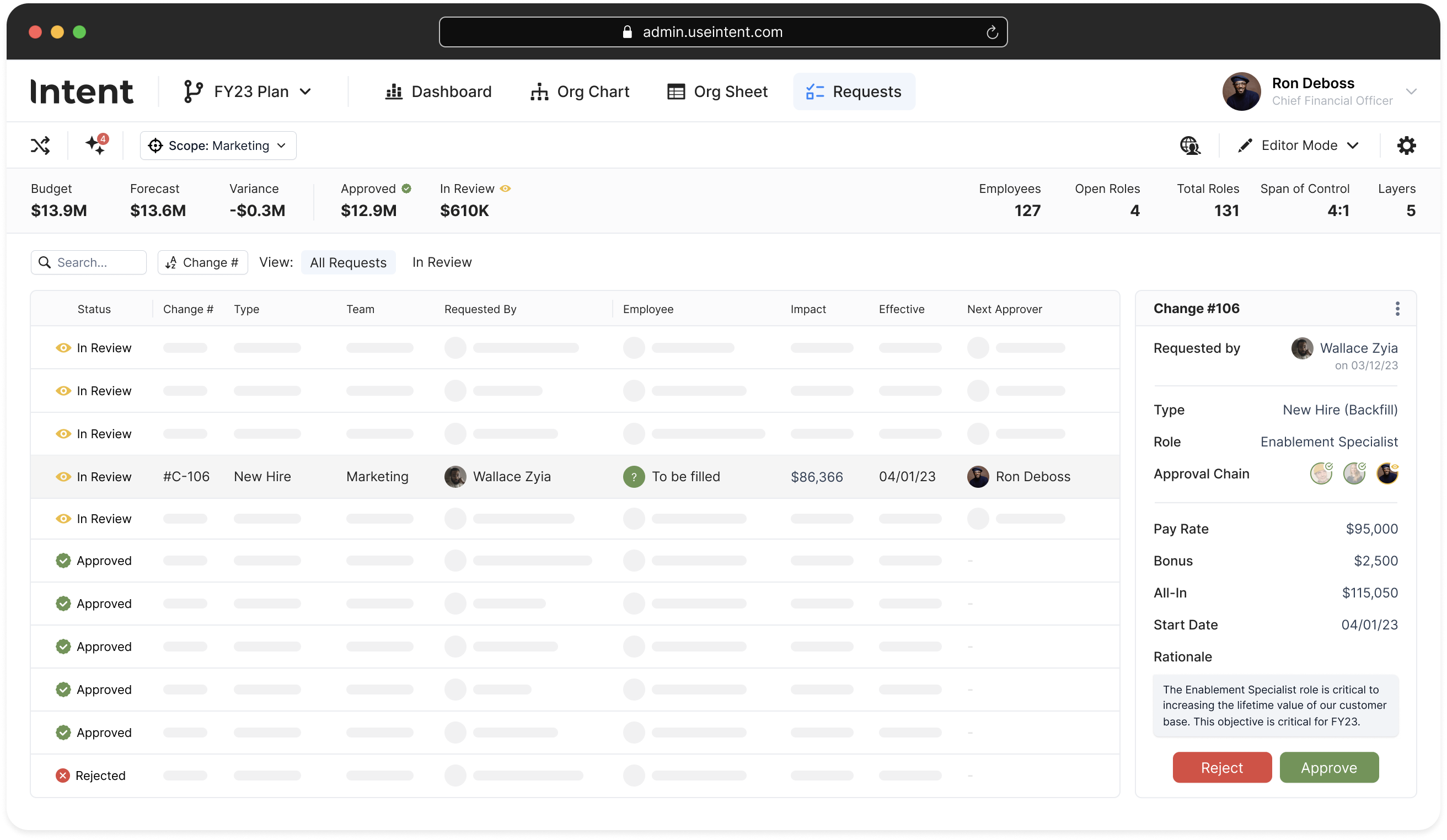Open AI sparkle suggestions with 4 badge
Viewport: 1447px width, 840px height.
pos(96,145)
